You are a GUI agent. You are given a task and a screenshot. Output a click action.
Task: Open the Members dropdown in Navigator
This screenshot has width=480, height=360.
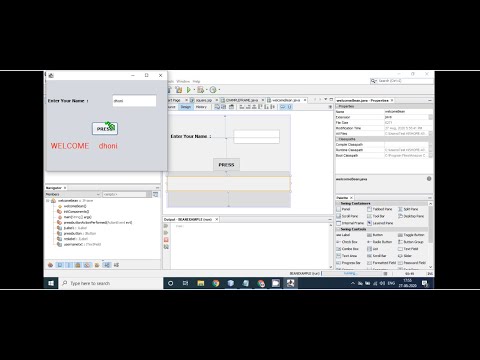click(x=73, y=194)
